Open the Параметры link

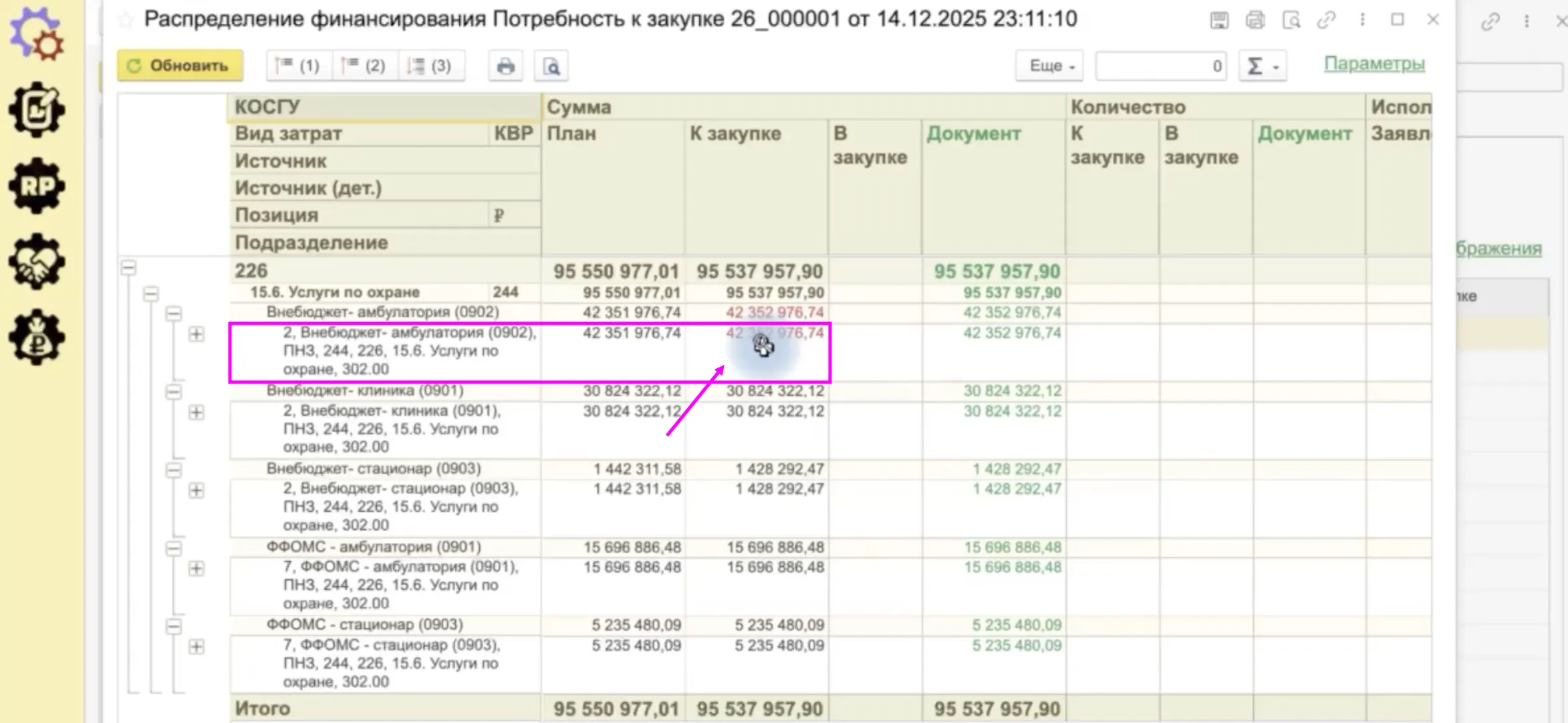(x=1374, y=63)
